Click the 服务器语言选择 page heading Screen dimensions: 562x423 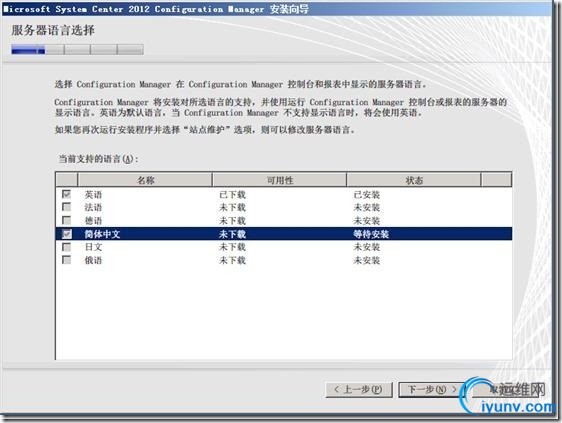tap(53, 30)
